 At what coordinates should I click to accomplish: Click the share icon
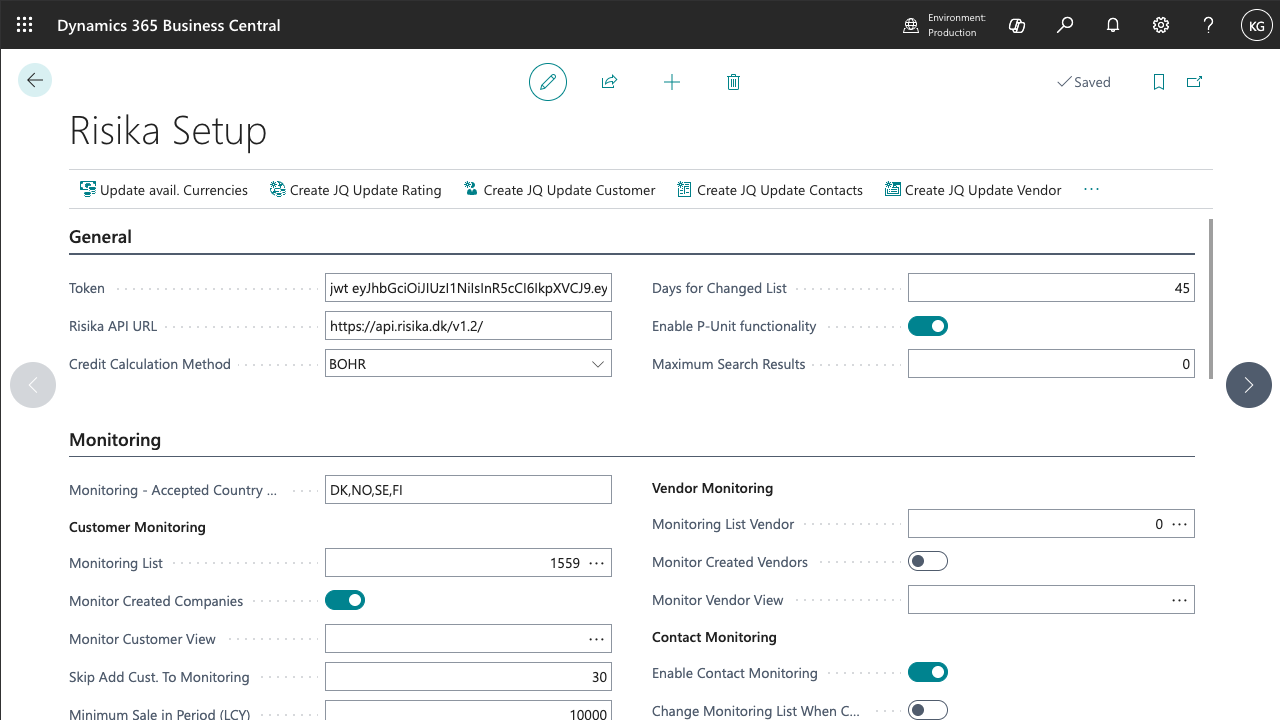(x=609, y=82)
